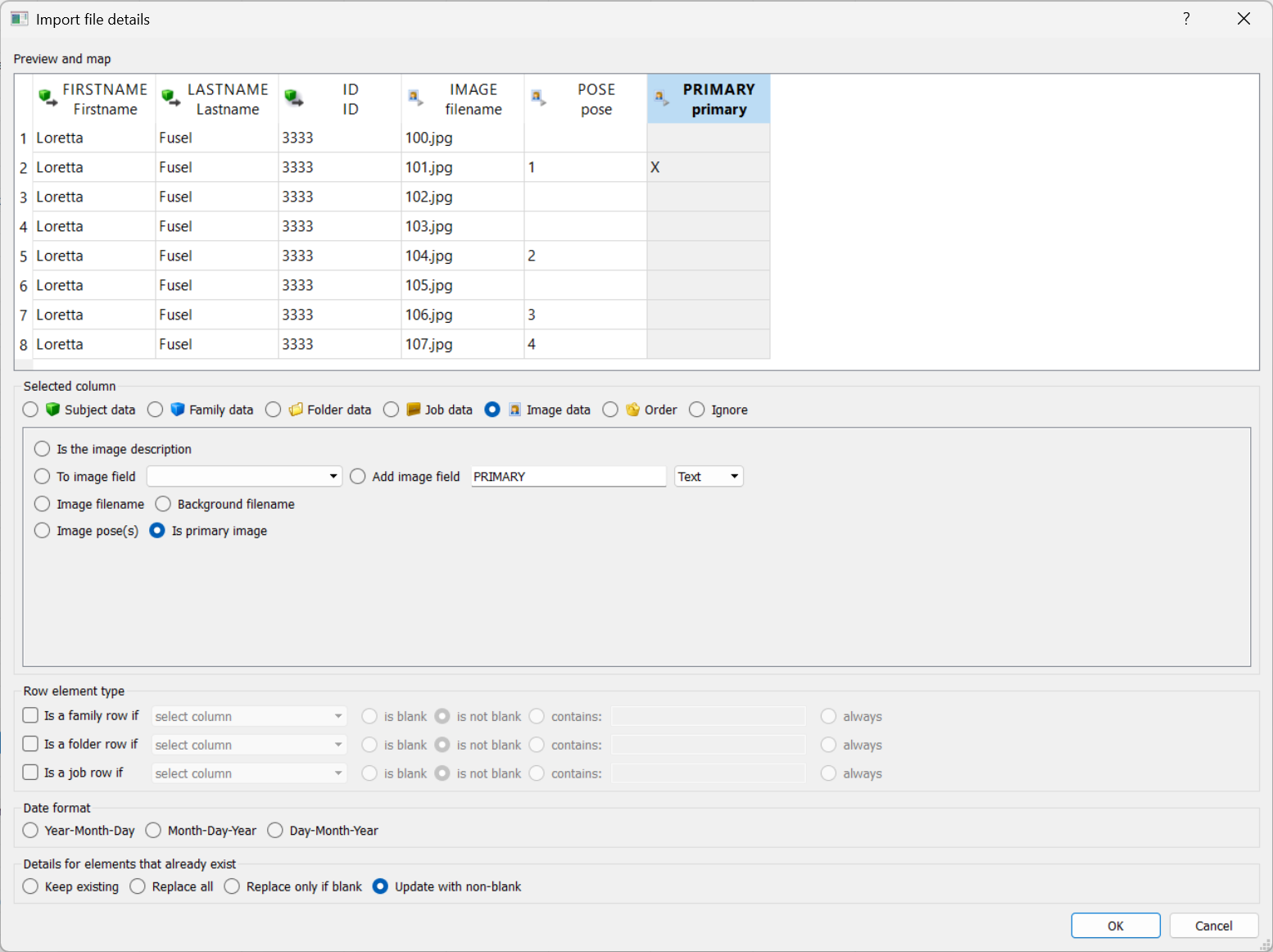Click the X cell in PRIMARY column
Viewport: 1273px width, 952px height.
click(709, 167)
